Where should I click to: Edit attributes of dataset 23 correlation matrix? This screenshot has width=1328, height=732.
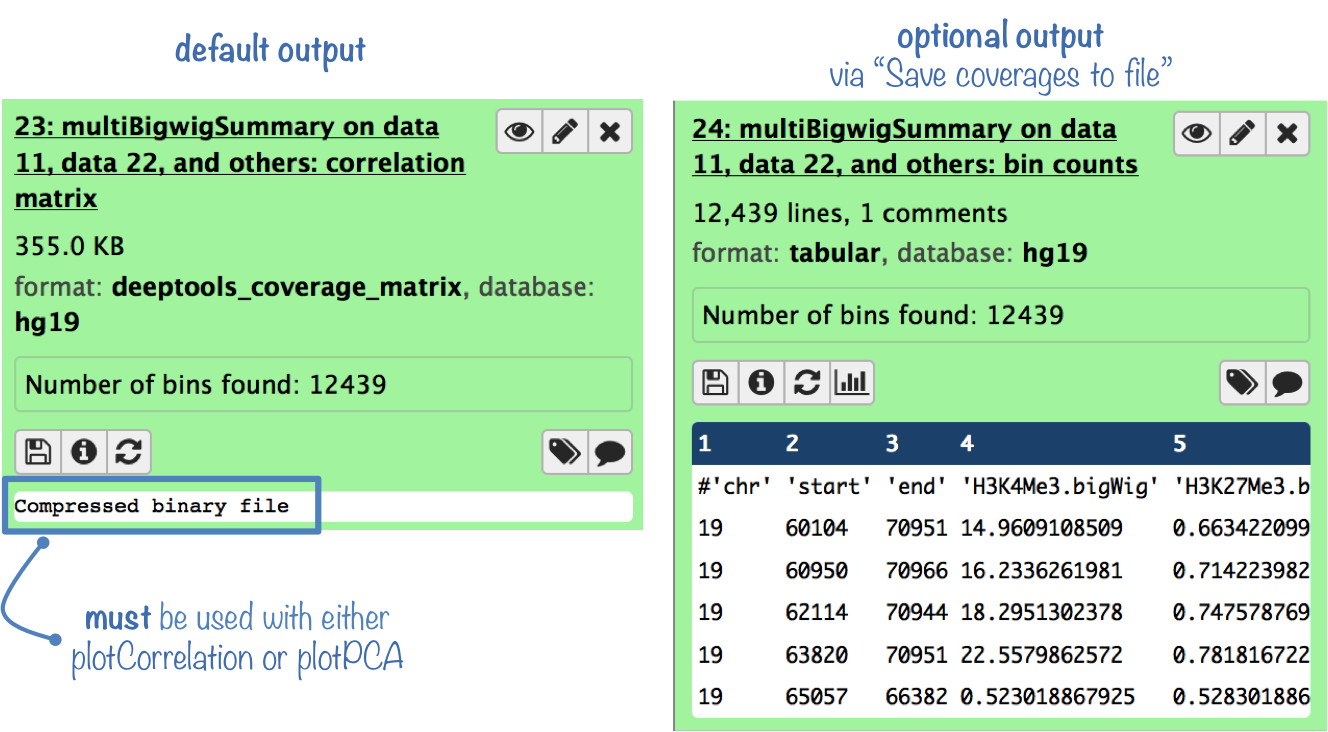pyautogui.click(x=564, y=132)
